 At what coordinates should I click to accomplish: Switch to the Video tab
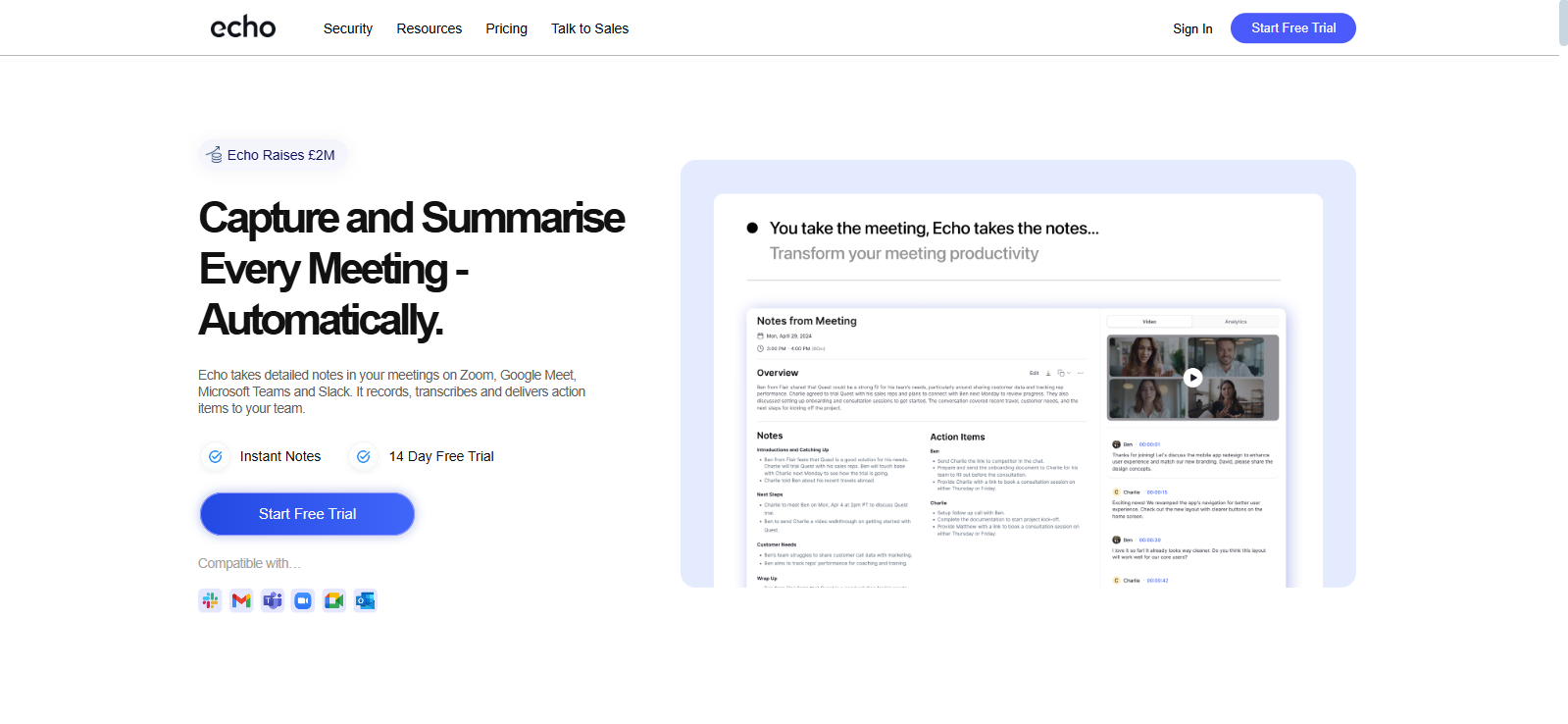point(1149,322)
